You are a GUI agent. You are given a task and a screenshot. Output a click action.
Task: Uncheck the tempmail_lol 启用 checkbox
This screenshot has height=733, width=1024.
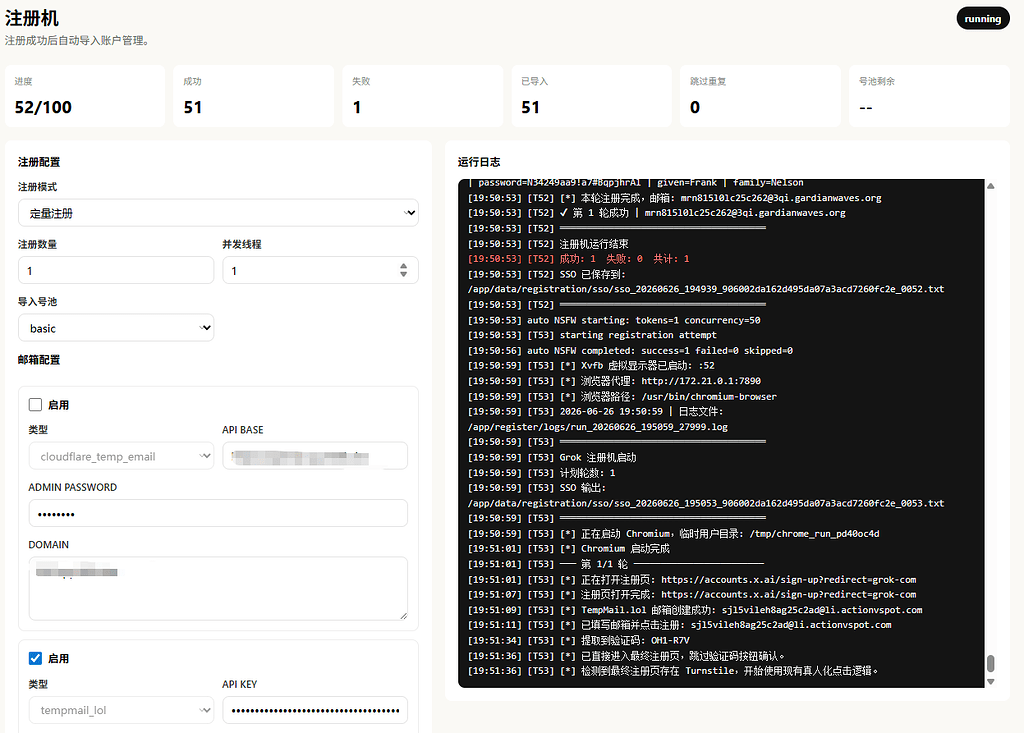[x=35, y=659]
